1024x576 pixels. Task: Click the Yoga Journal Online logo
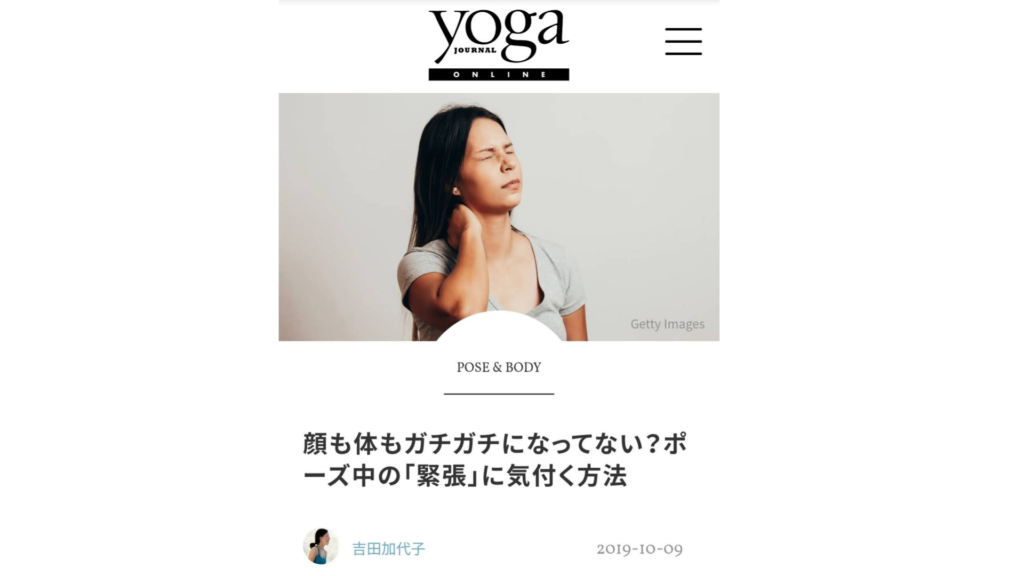click(x=498, y=45)
